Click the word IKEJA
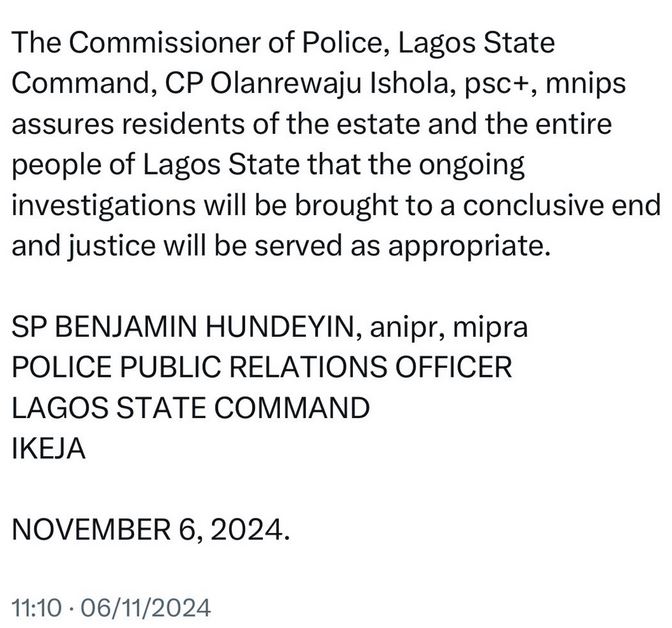This screenshot has height=628, width=672. pos(49,449)
